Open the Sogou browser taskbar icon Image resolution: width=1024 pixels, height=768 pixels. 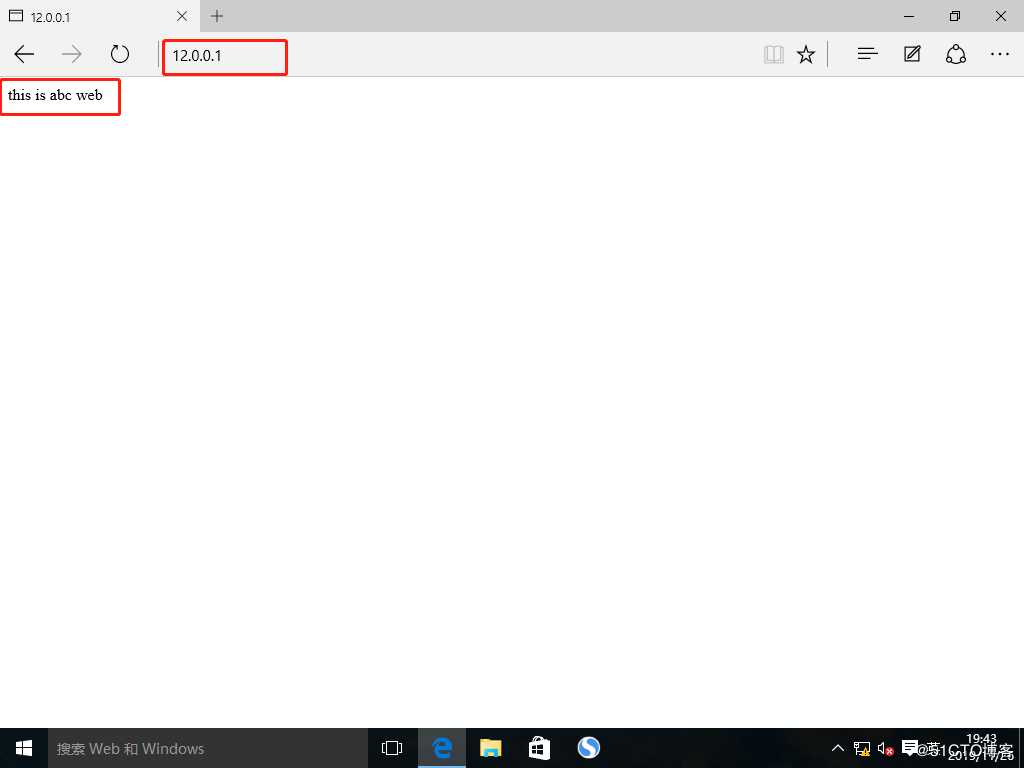click(588, 748)
